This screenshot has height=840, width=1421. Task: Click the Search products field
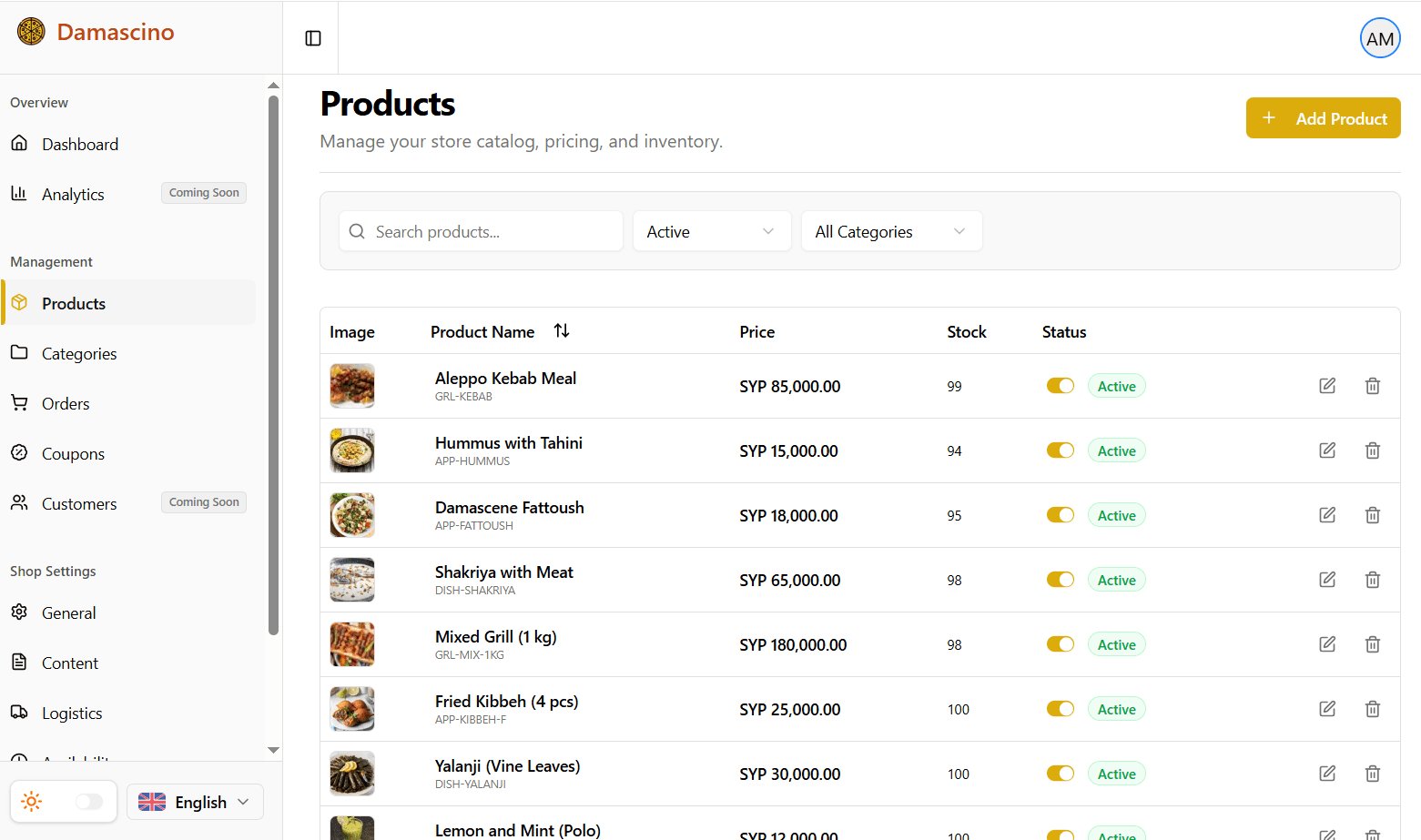481,231
